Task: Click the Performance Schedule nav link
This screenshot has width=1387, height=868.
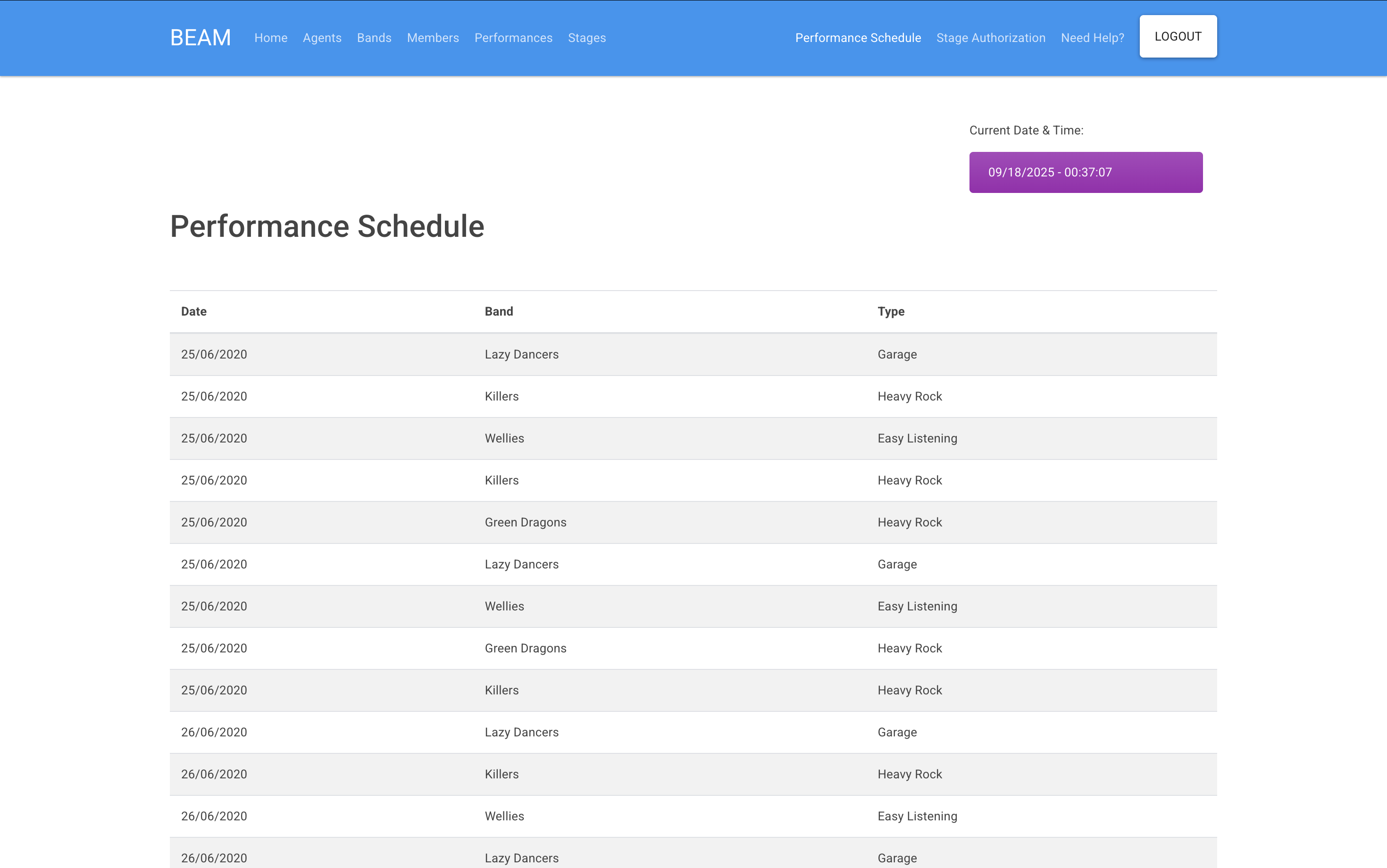Action: (x=858, y=38)
